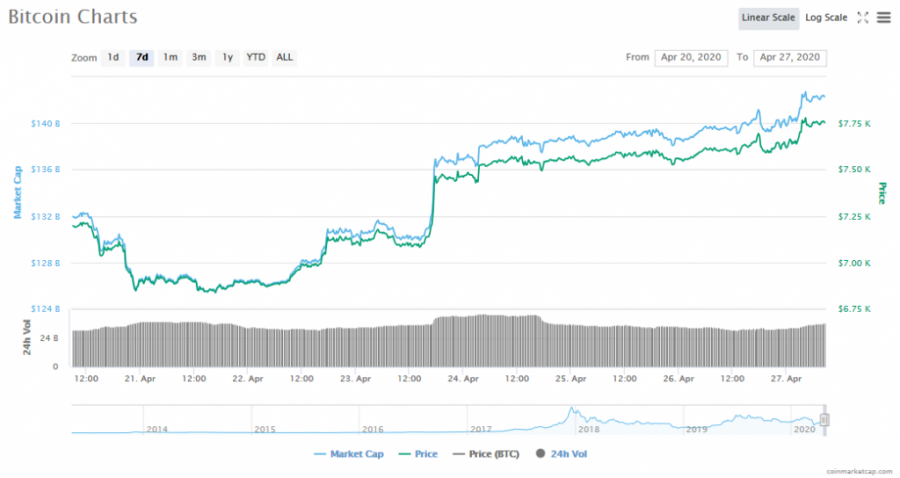Image resolution: width=900 pixels, height=478 pixels.
Task: Click the 24. Apr x-axis label
Action: [463, 379]
